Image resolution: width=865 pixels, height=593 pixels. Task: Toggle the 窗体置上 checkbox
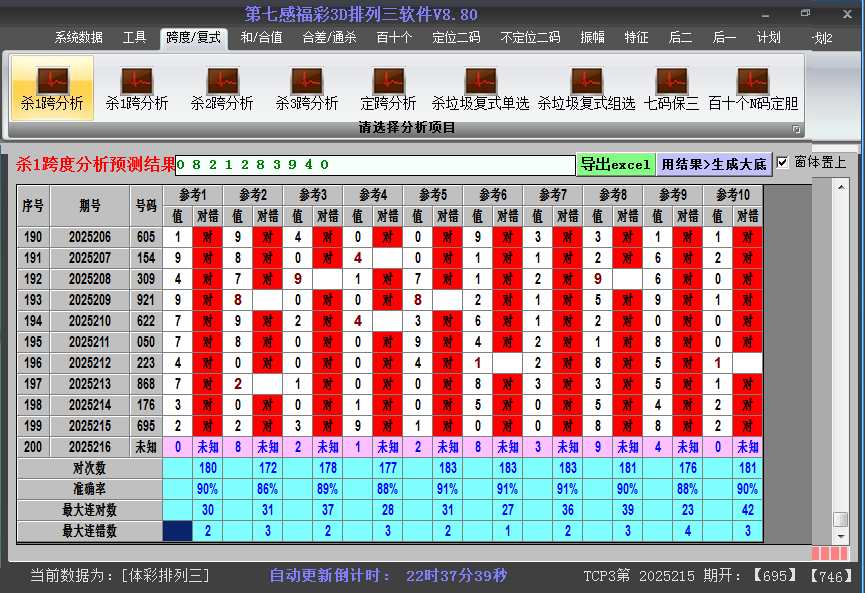[782, 163]
